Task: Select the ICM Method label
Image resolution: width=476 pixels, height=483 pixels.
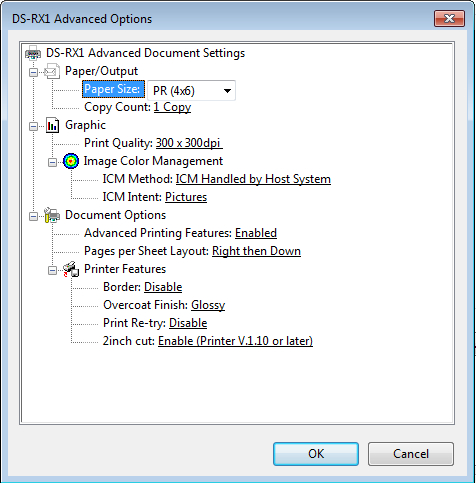Action: tap(138, 179)
